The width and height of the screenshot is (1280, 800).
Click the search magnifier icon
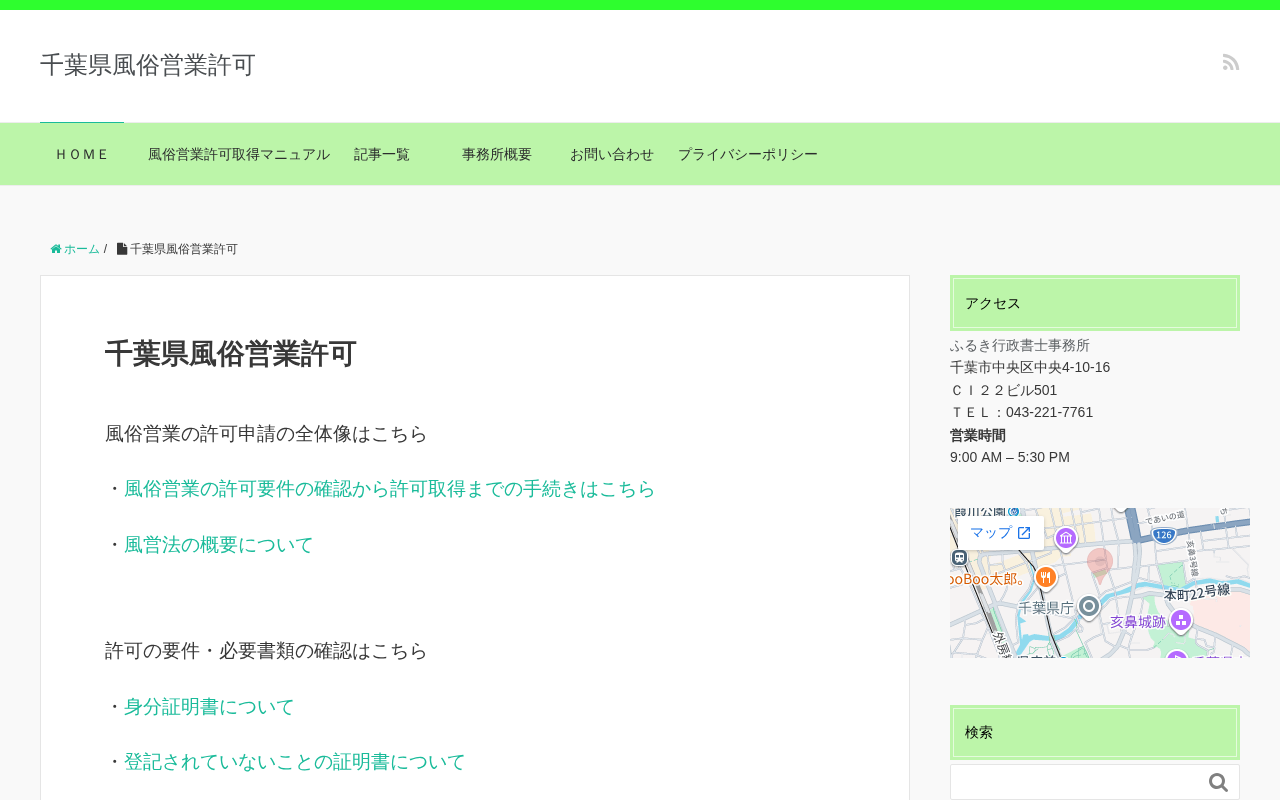coord(1218,782)
